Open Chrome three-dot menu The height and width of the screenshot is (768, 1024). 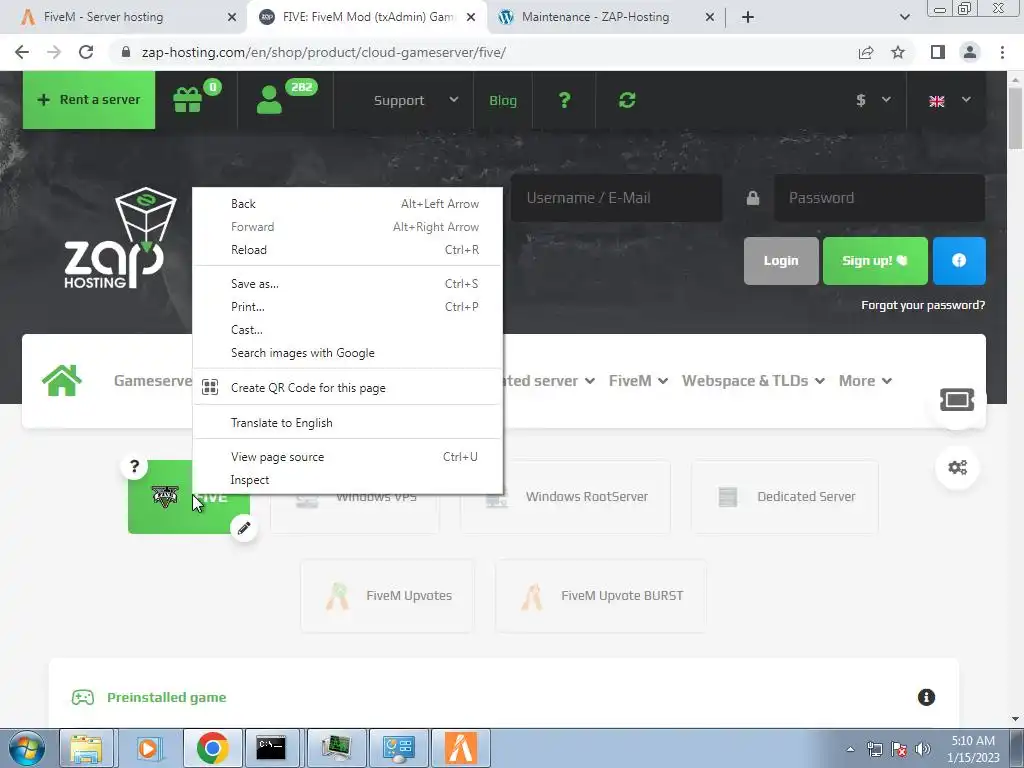(1002, 52)
